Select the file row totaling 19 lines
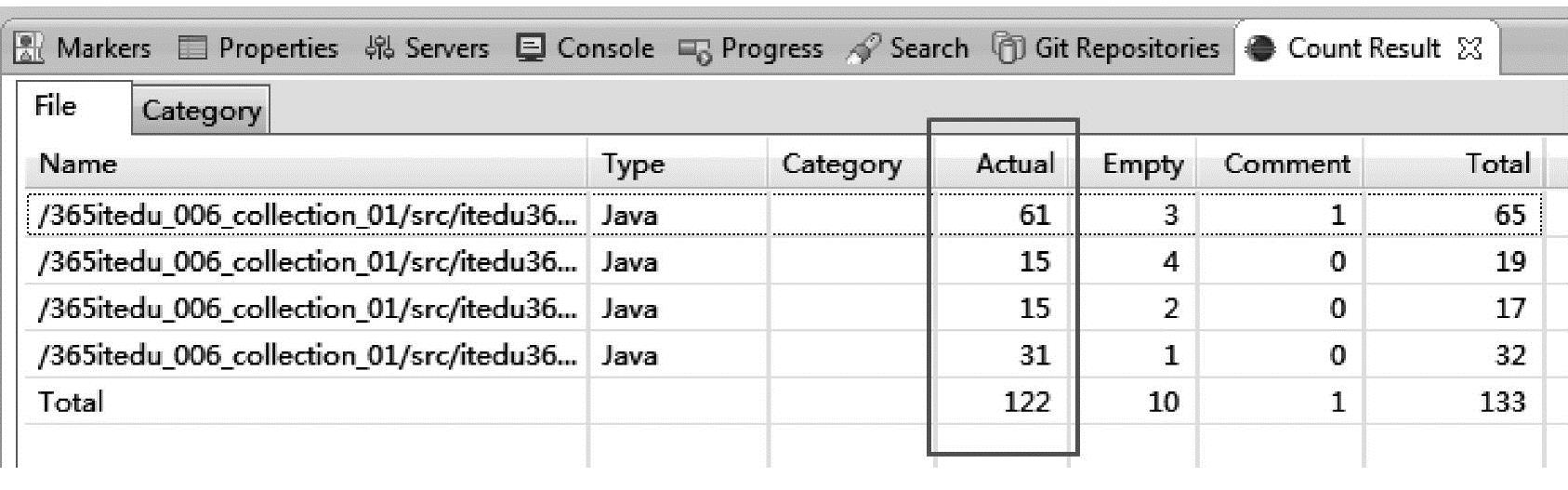 [x=784, y=261]
